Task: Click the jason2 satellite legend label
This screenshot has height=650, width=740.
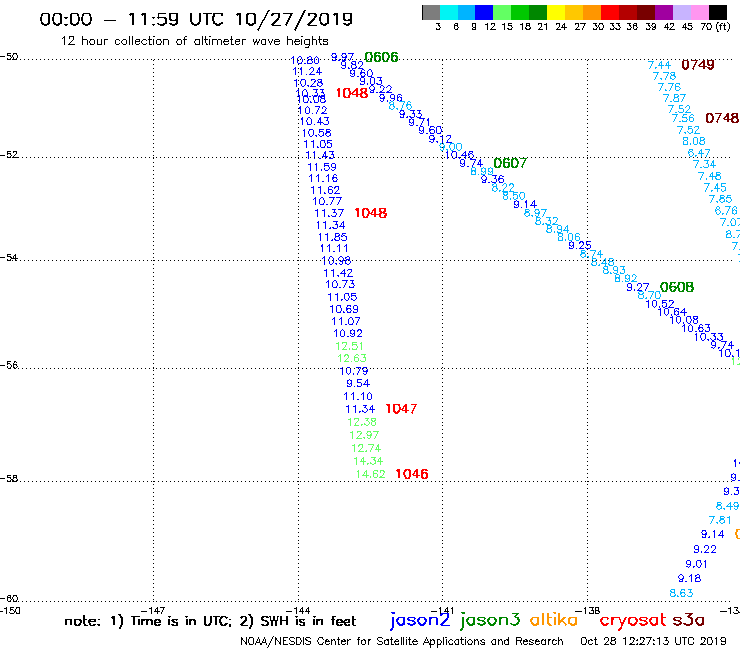Action: 420,620
